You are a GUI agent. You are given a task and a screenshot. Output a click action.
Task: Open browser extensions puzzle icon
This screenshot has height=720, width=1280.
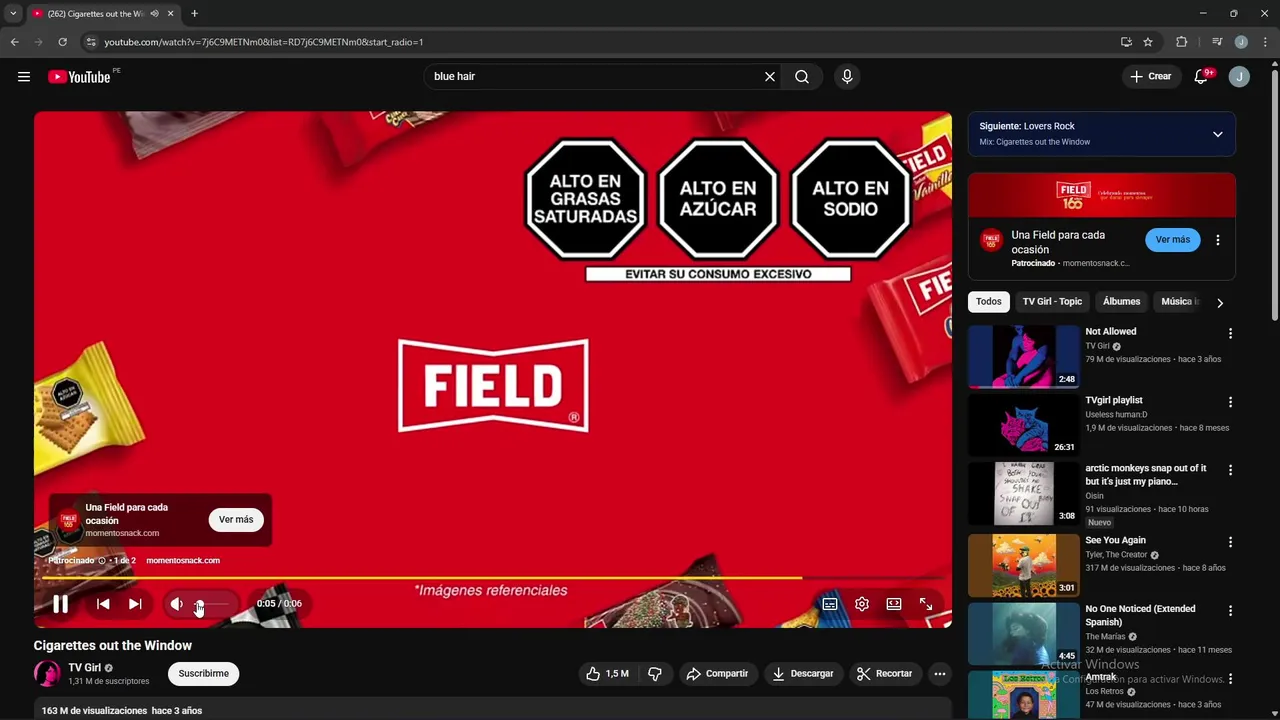1181,42
